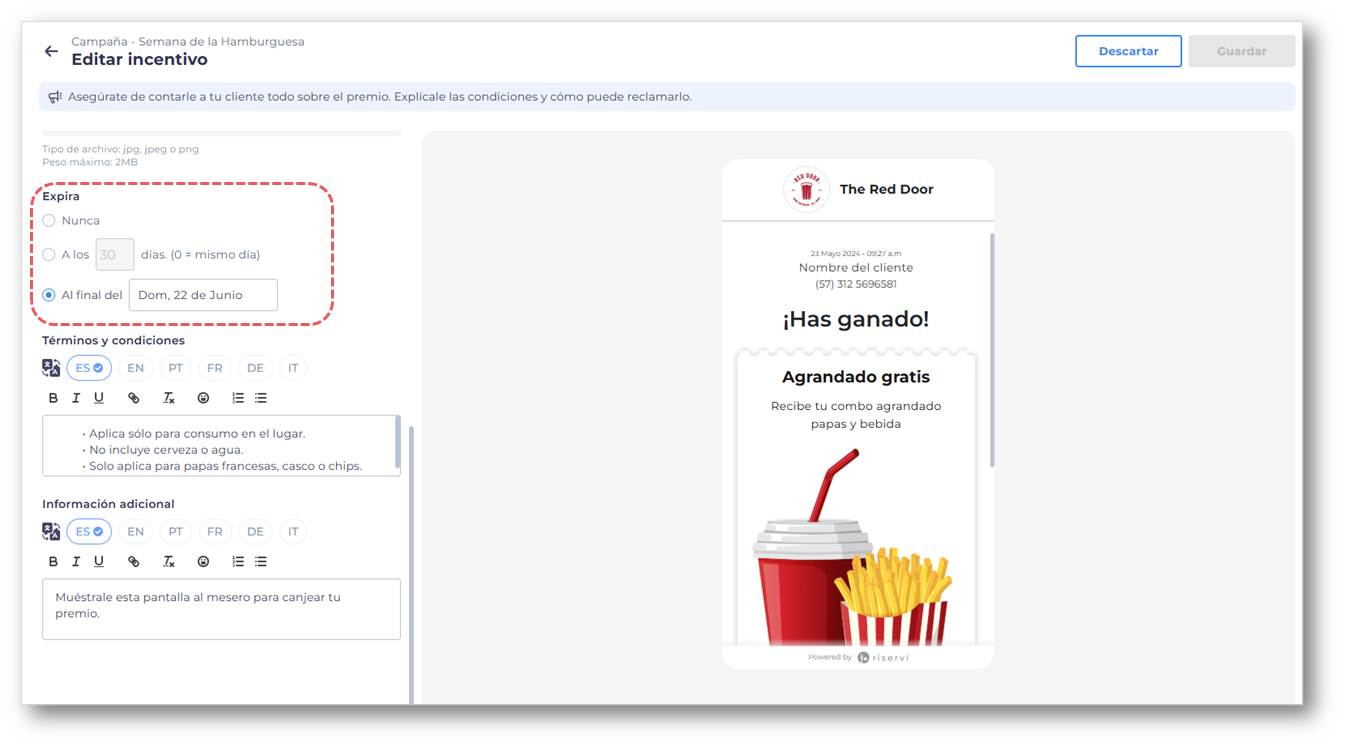
Task: Click the 'Editar incentivo' page title
Action: coord(139,60)
